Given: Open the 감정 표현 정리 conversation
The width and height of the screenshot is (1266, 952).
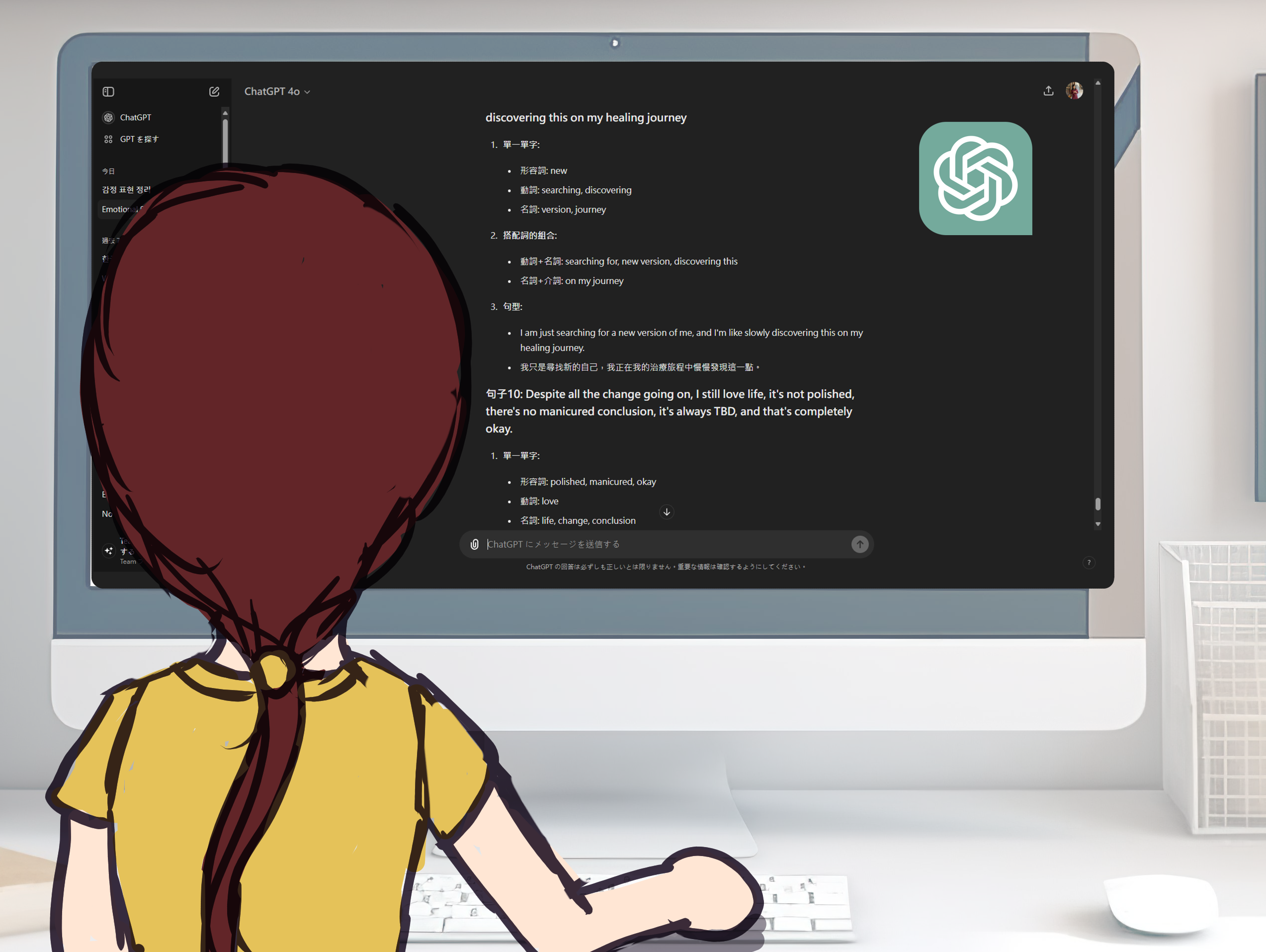Looking at the screenshot, I should click(126, 189).
